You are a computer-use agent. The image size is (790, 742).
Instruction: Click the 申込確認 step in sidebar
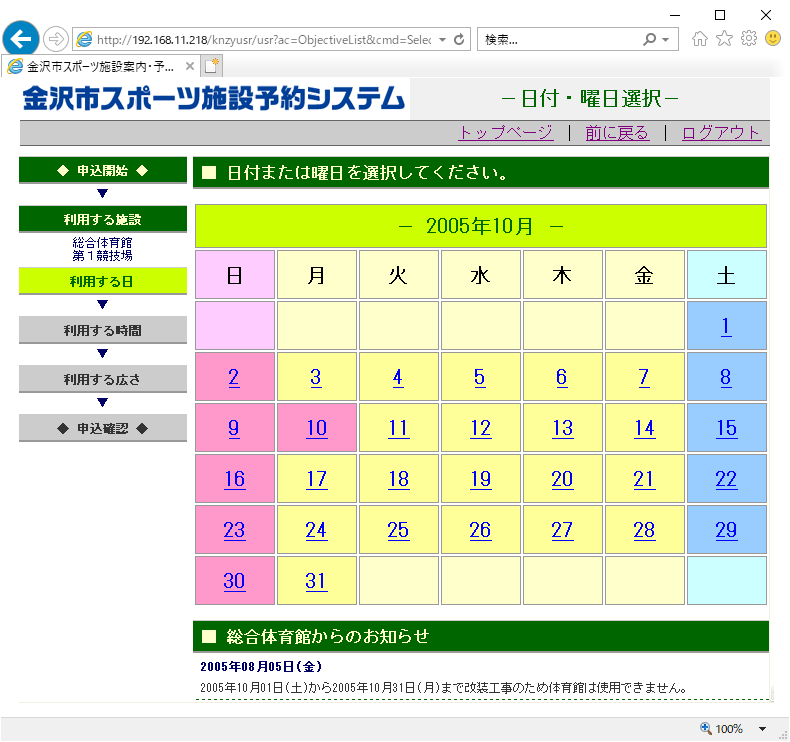click(103, 428)
